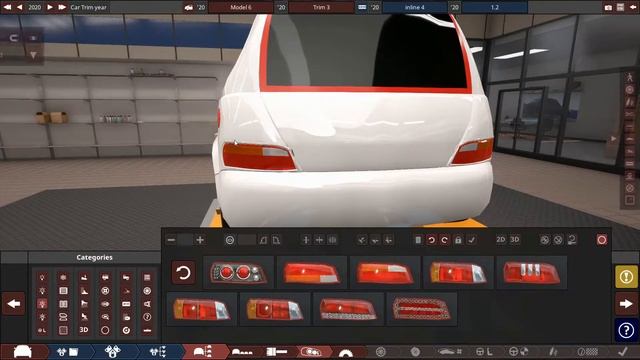The height and width of the screenshot is (360, 640).
Task: Click the right arrow next button
Action: (x=626, y=304)
